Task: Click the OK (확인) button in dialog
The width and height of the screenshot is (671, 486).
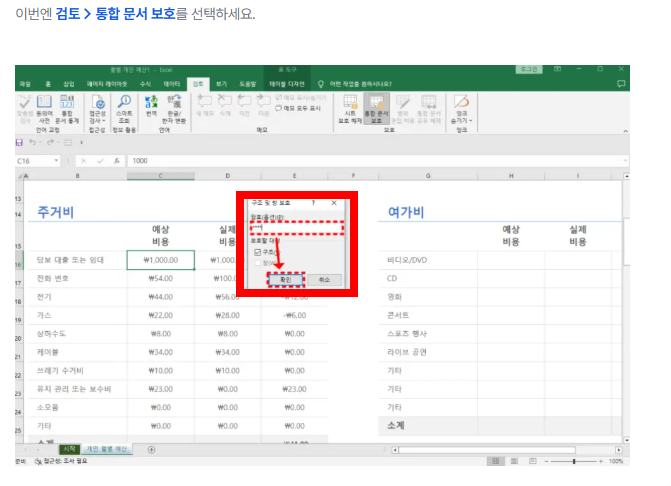Action: (286, 280)
